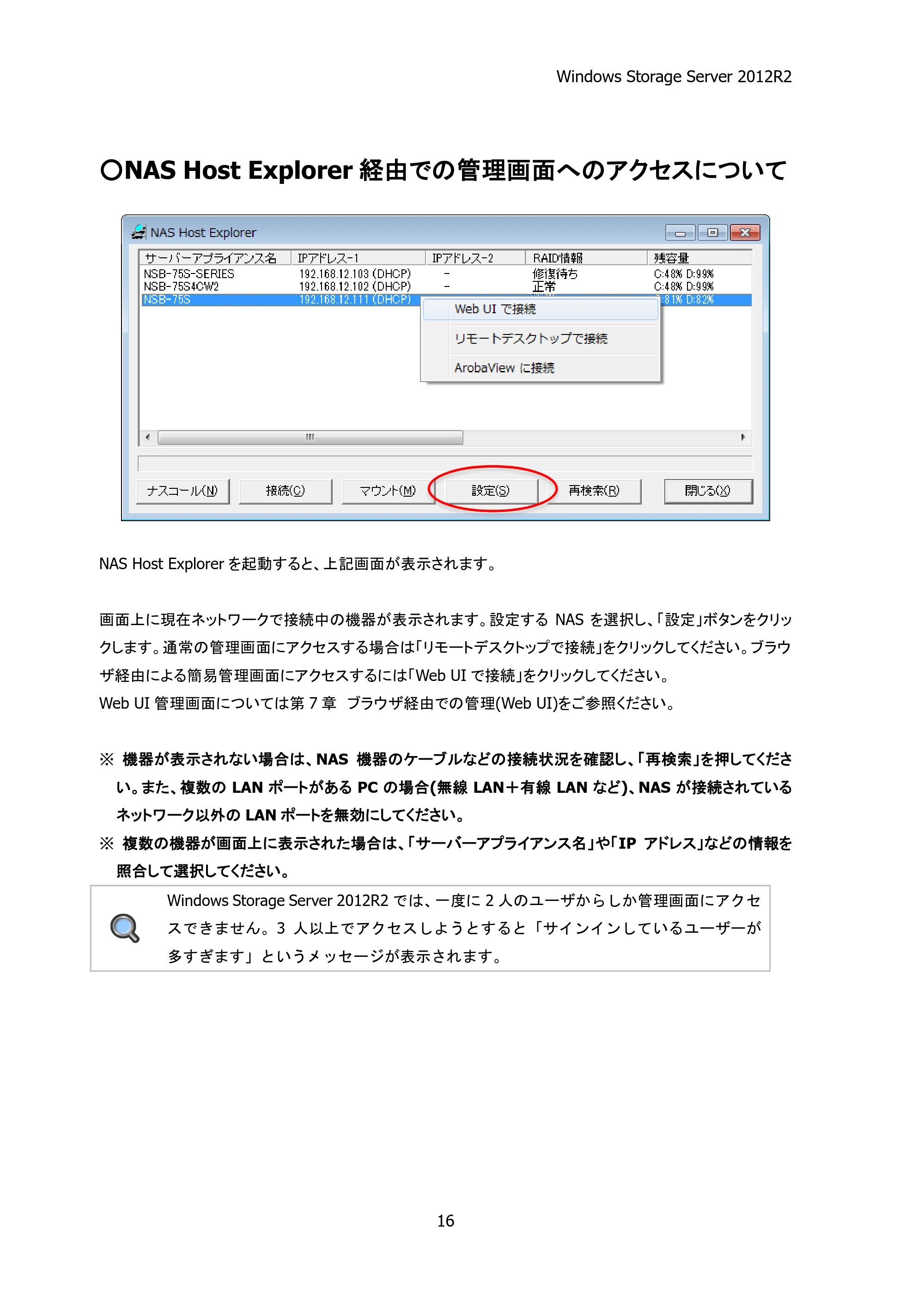Click the IPアドレス-1 column header
Screen dimensions: 924x1307
(358, 258)
